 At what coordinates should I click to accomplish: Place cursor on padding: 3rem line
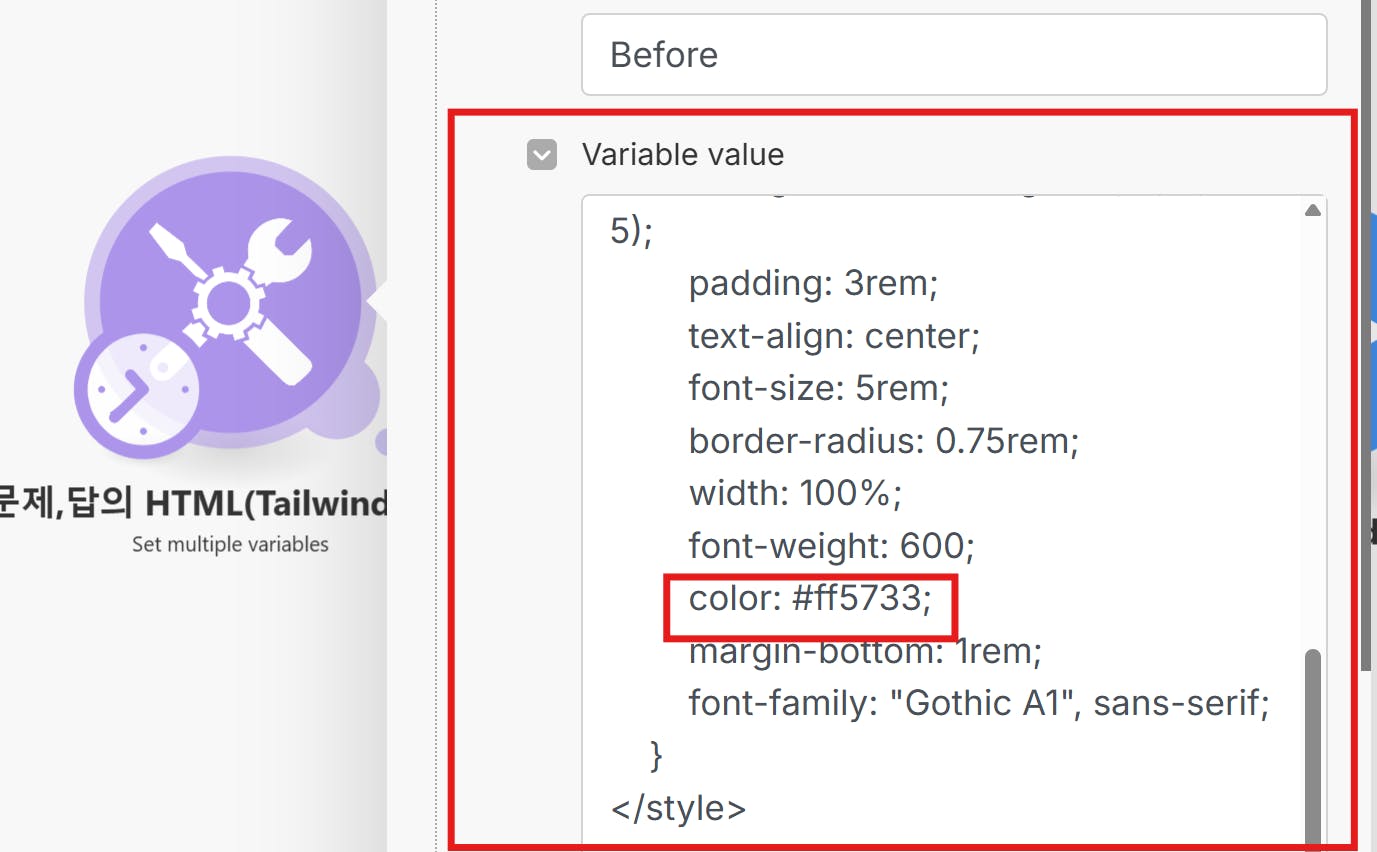[814, 283]
